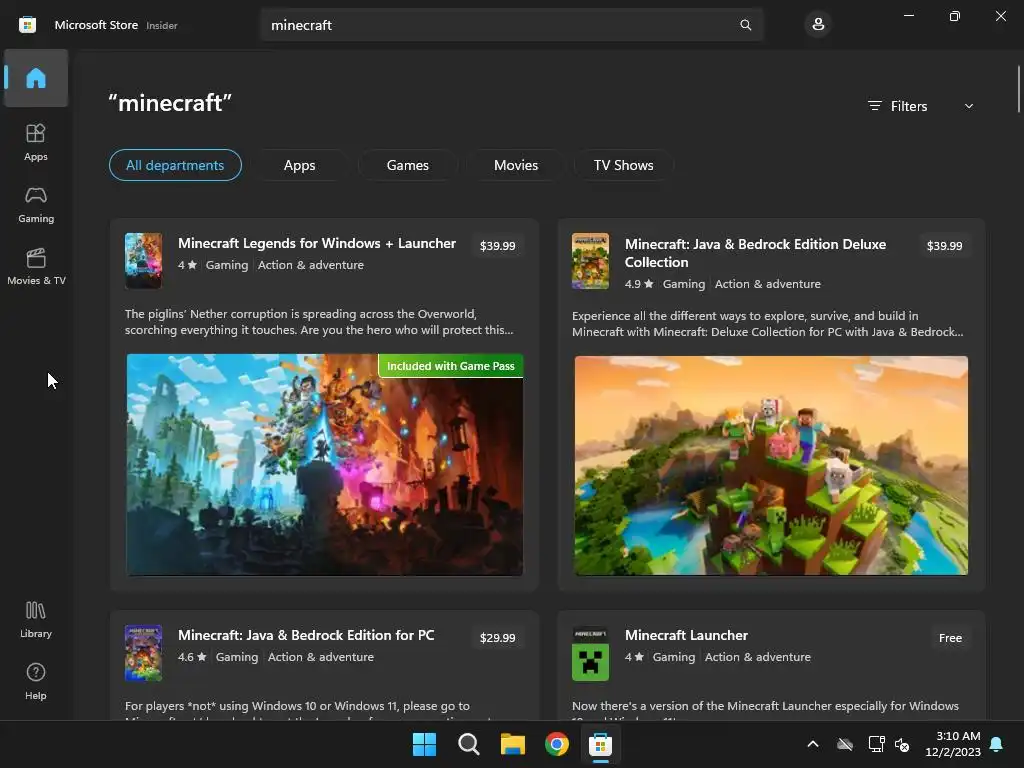
Task: Go to the Home sidebar icon
Action: [x=36, y=78]
